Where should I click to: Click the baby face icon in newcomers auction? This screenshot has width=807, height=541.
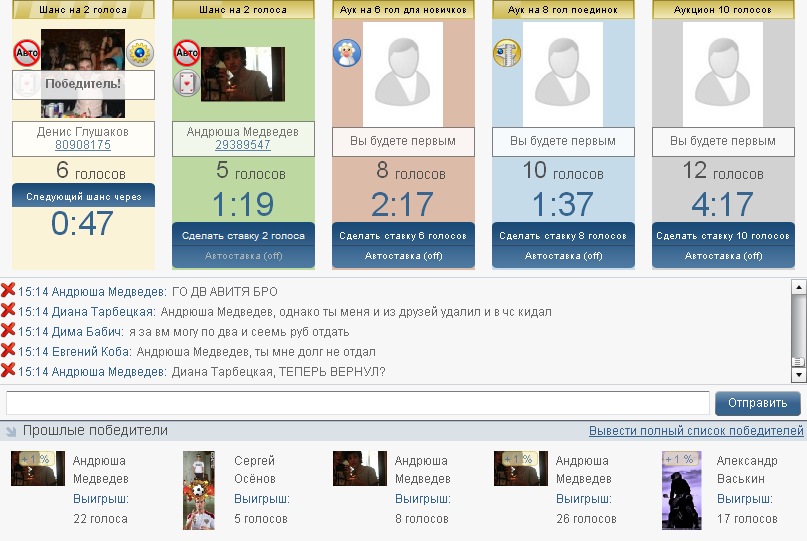pos(347,53)
